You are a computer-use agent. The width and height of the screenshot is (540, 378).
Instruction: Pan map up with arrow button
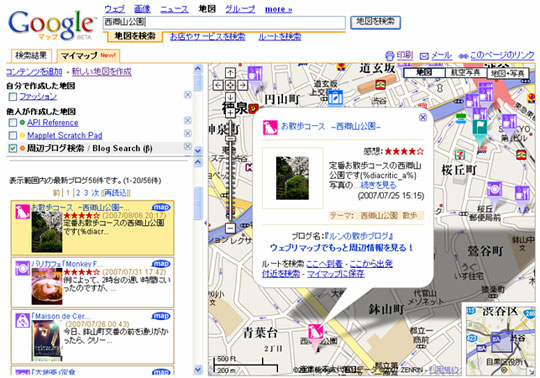tap(230, 73)
